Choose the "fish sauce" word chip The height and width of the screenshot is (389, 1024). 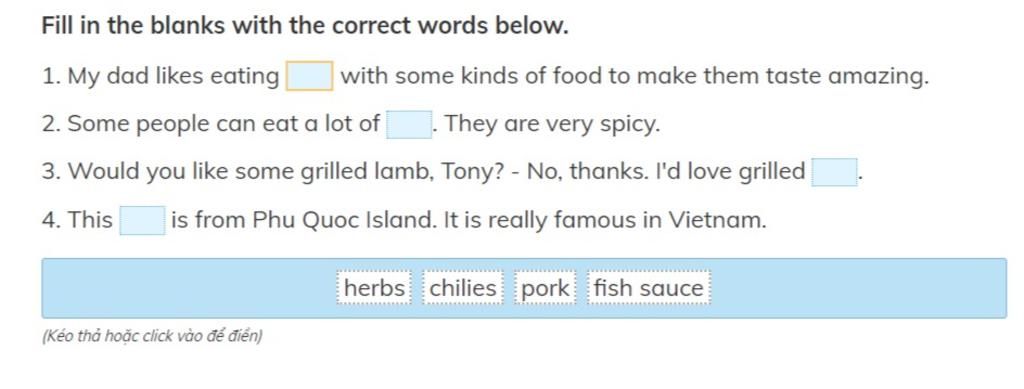(x=648, y=288)
